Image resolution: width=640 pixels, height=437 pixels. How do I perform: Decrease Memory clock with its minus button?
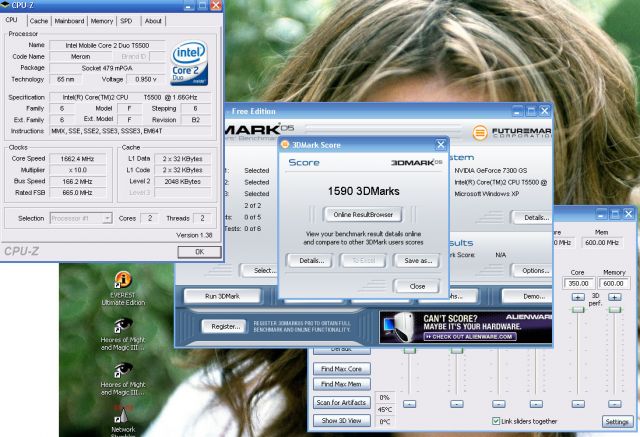[x=615, y=404]
